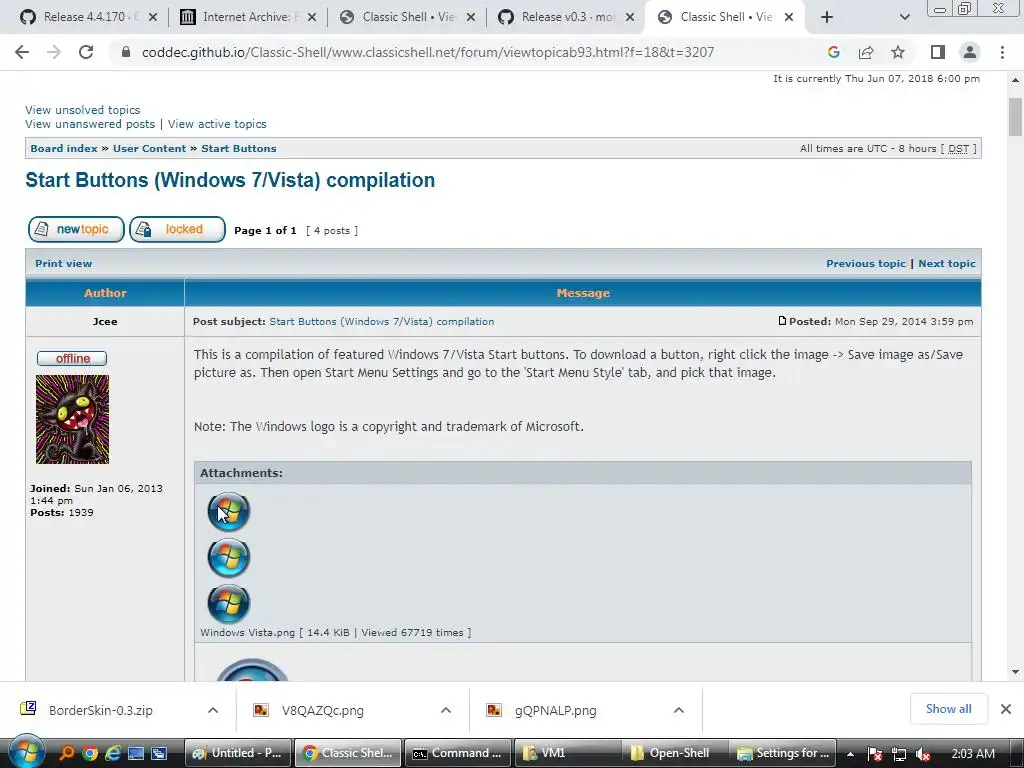Click the top Windows Vista start button image
The width and height of the screenshot is (1024, 768).
pyautogui.click(x=229, y=511)
